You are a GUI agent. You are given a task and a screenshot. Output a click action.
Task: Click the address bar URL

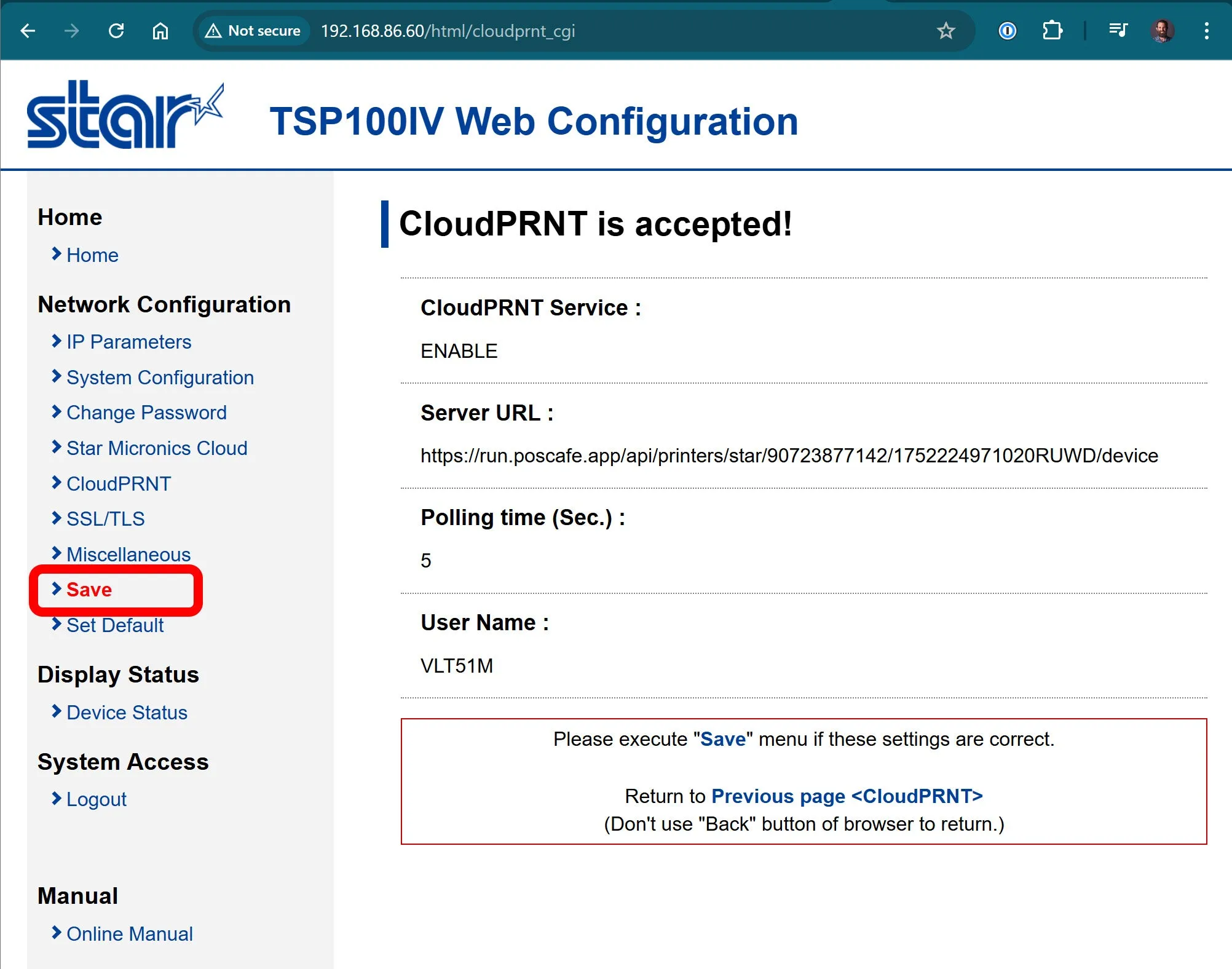coord(448,31)
